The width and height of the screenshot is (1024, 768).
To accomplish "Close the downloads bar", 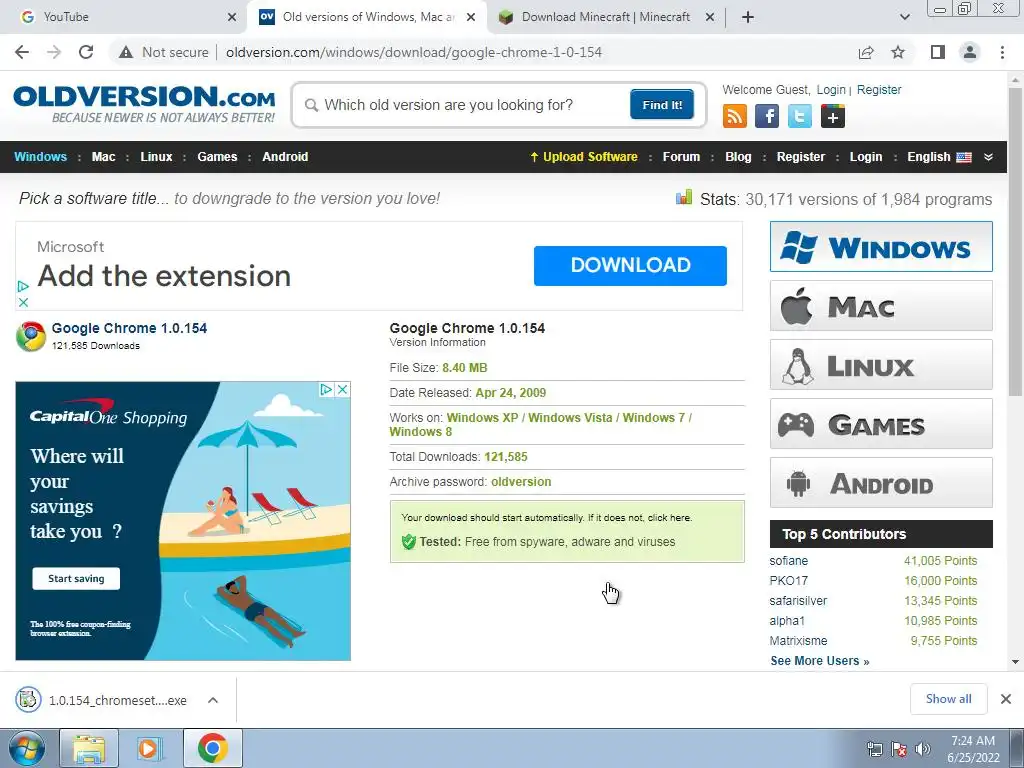I will (x=1006, y=699).
